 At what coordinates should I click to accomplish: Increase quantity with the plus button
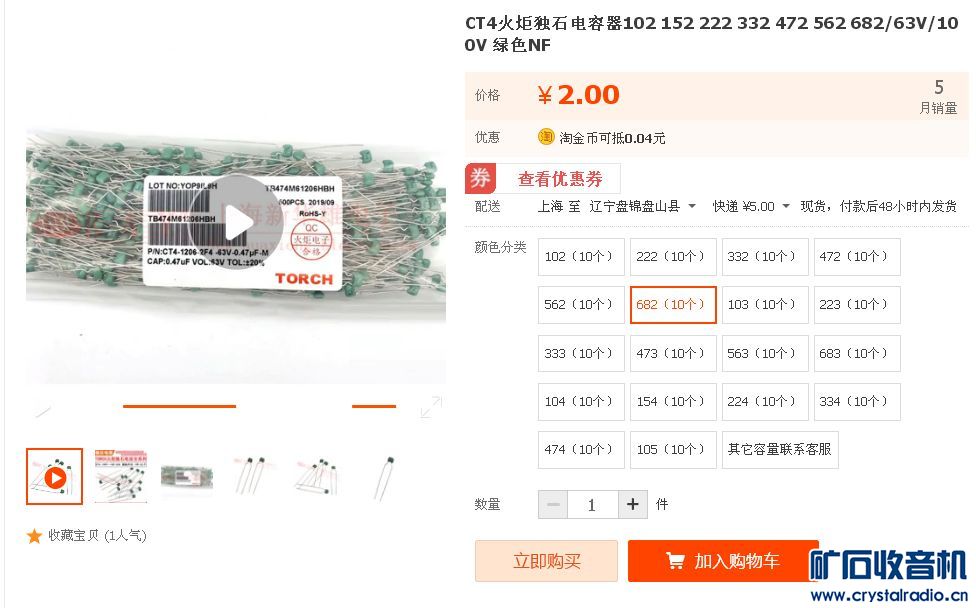tap(632, 504)
